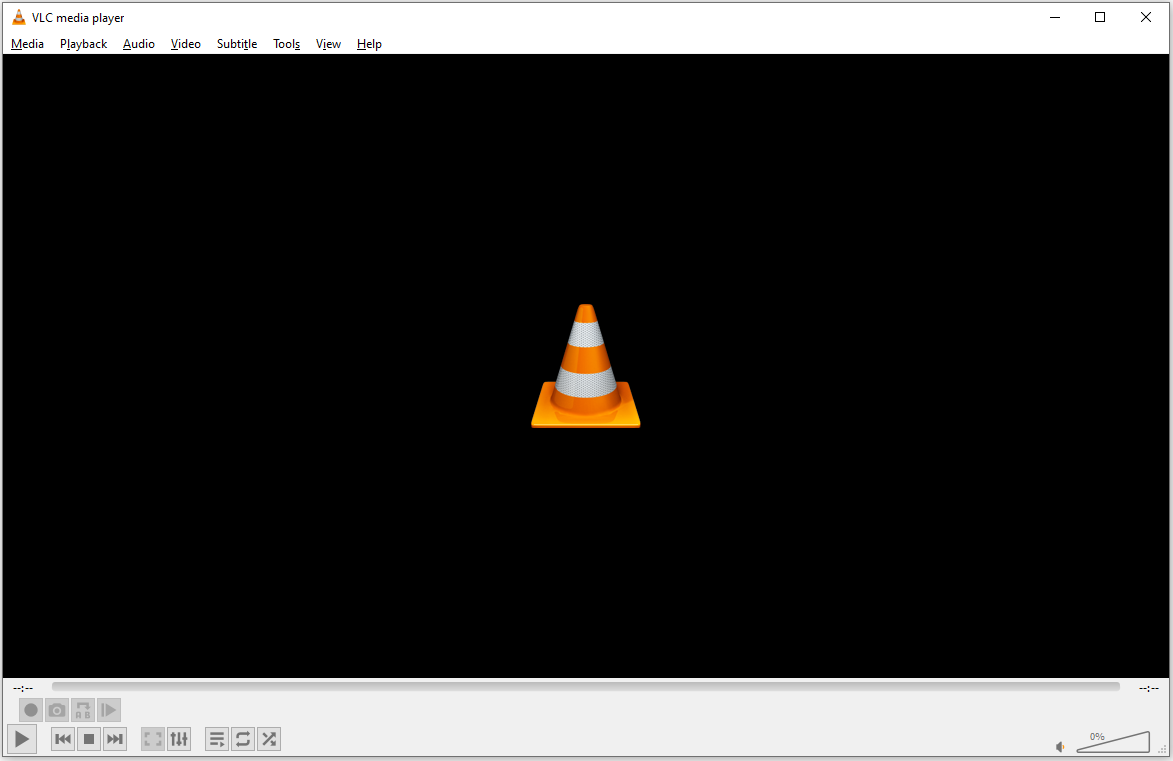Click the elapsed time label
Viewport: 1173px width, 761px height.
[x=23, y=688]
